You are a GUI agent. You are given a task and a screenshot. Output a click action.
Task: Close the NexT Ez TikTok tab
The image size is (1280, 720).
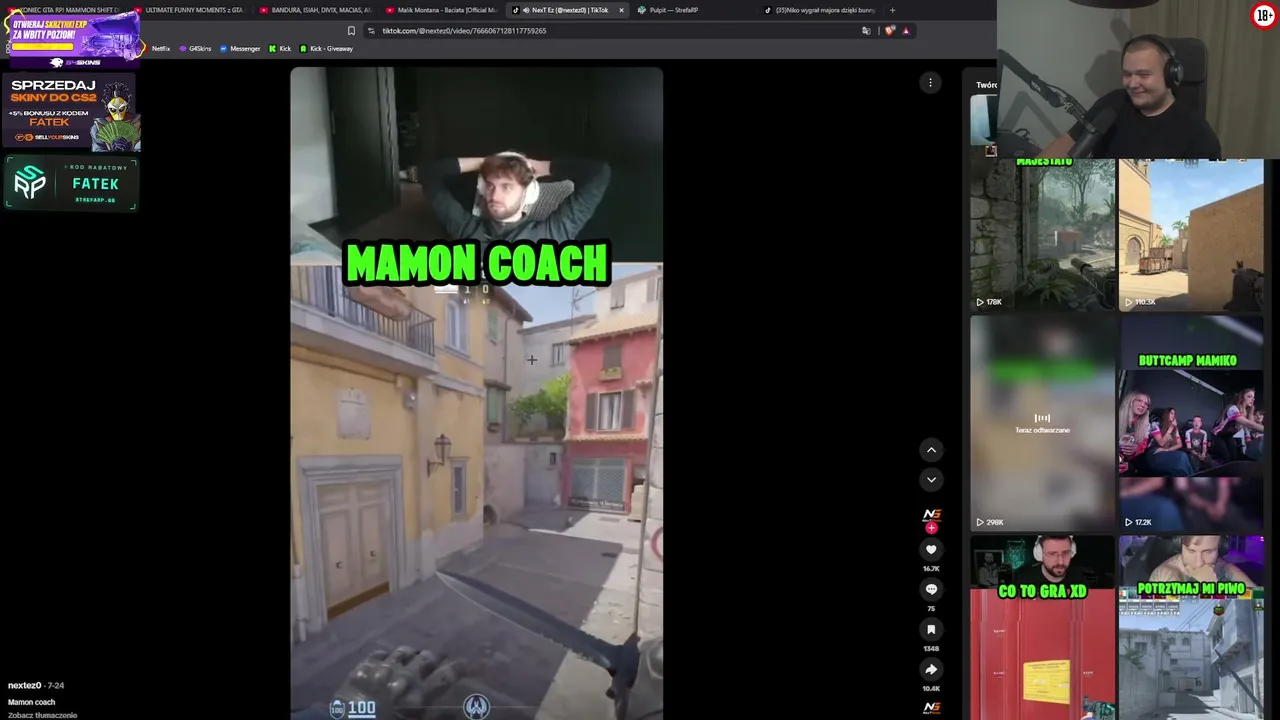(621, 10)
